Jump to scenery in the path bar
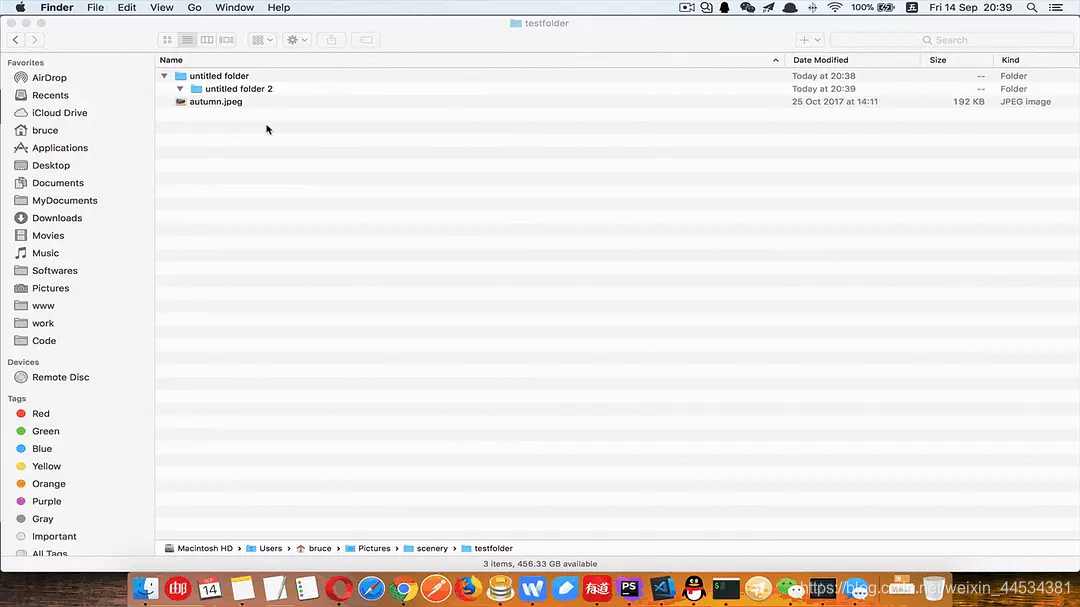 [x=426, y=548]
